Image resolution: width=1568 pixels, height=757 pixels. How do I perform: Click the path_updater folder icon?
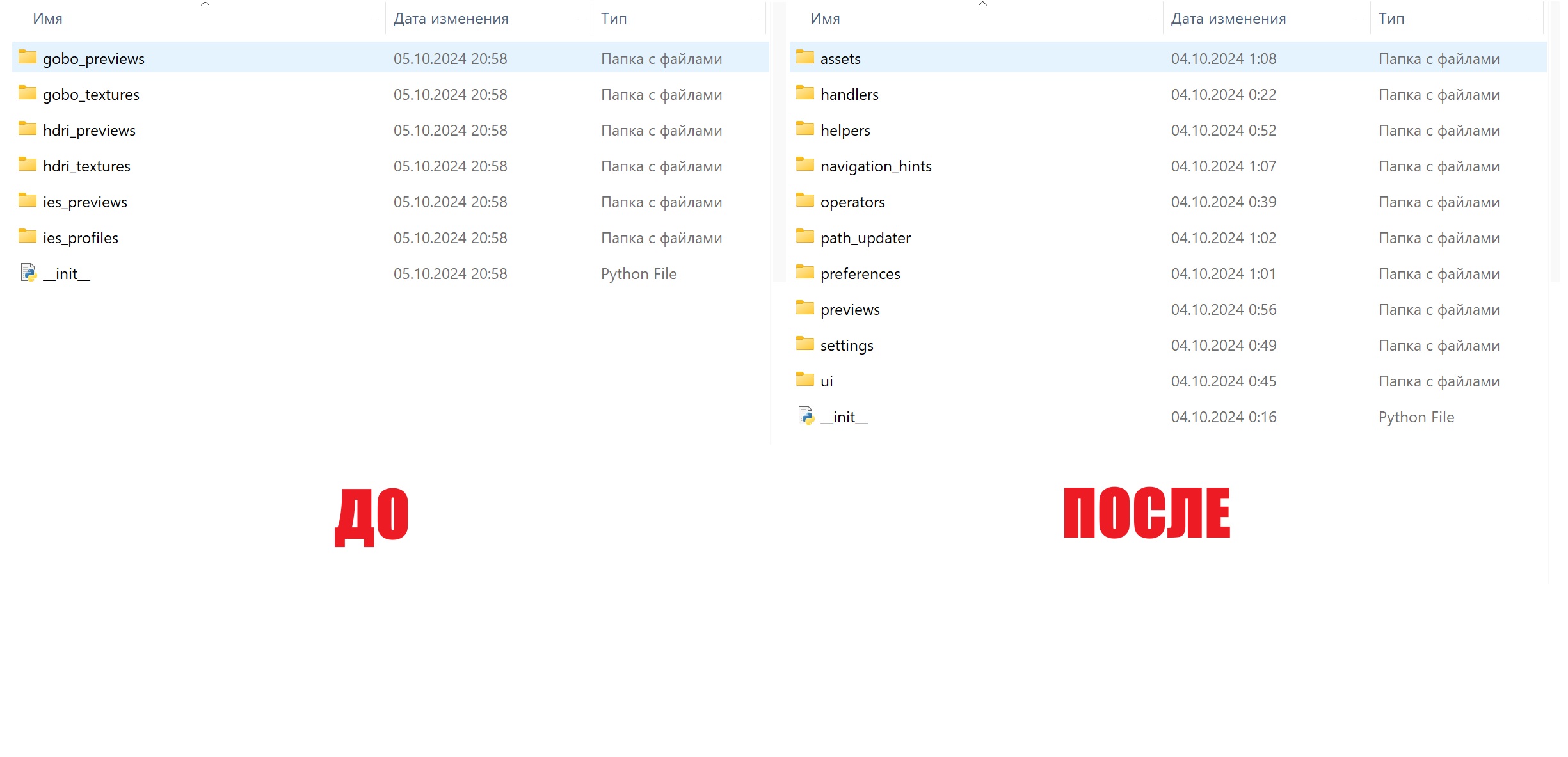[x=805, y=237]
